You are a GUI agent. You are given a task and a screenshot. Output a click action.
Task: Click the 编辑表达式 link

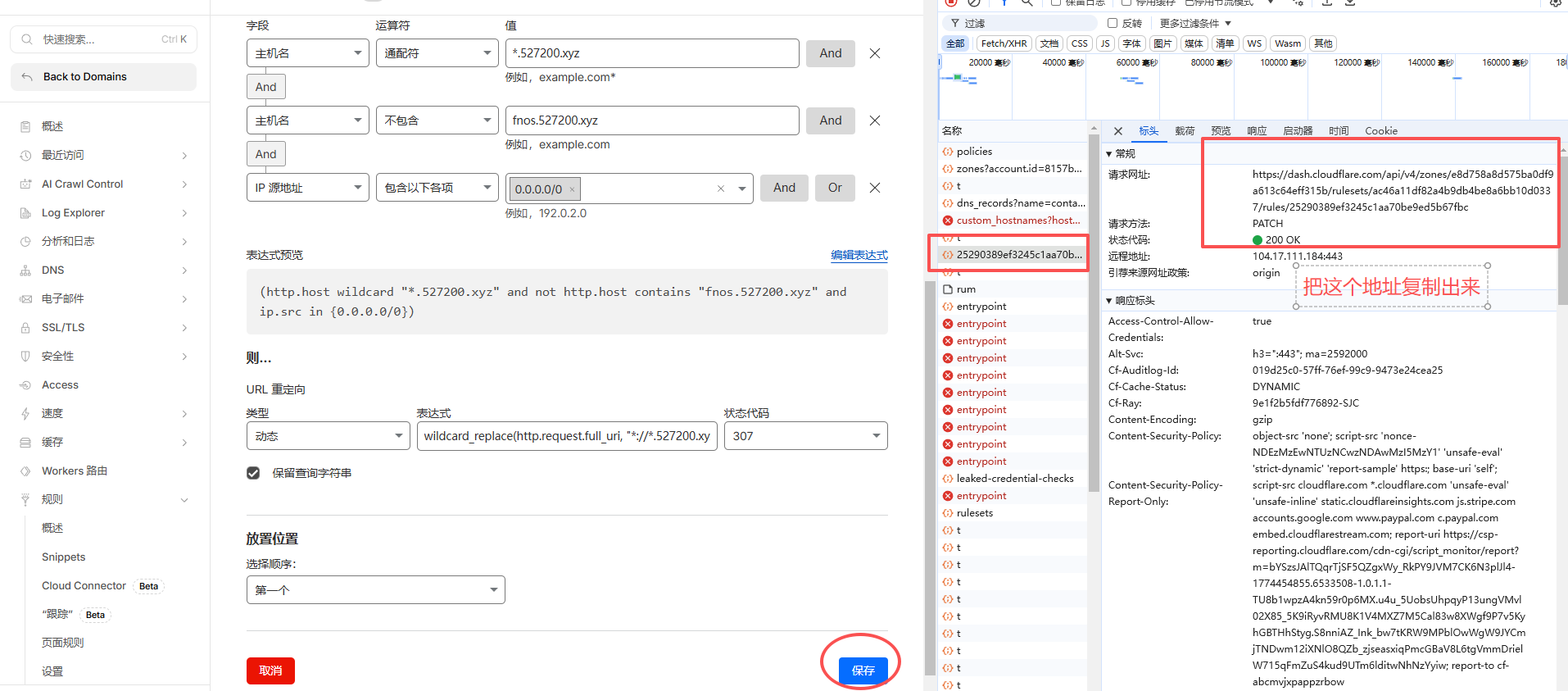point(859,255)
